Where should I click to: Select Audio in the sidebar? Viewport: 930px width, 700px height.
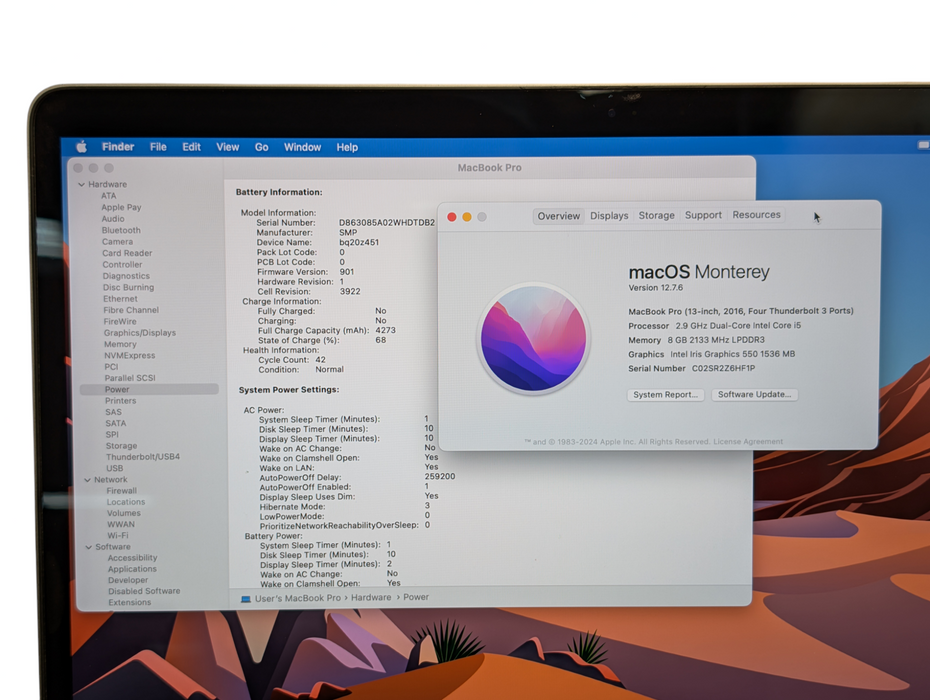pyautogui.click(x=113, y=218)
